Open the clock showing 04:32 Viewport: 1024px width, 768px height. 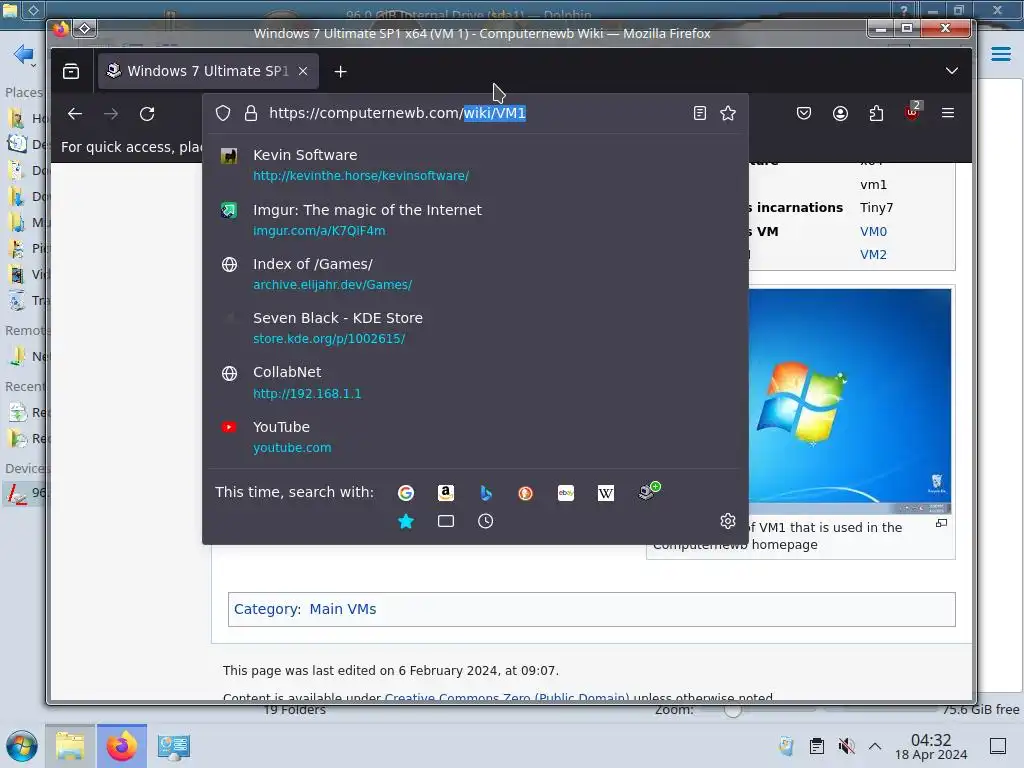pyautogui.click(x=931, y=746)
